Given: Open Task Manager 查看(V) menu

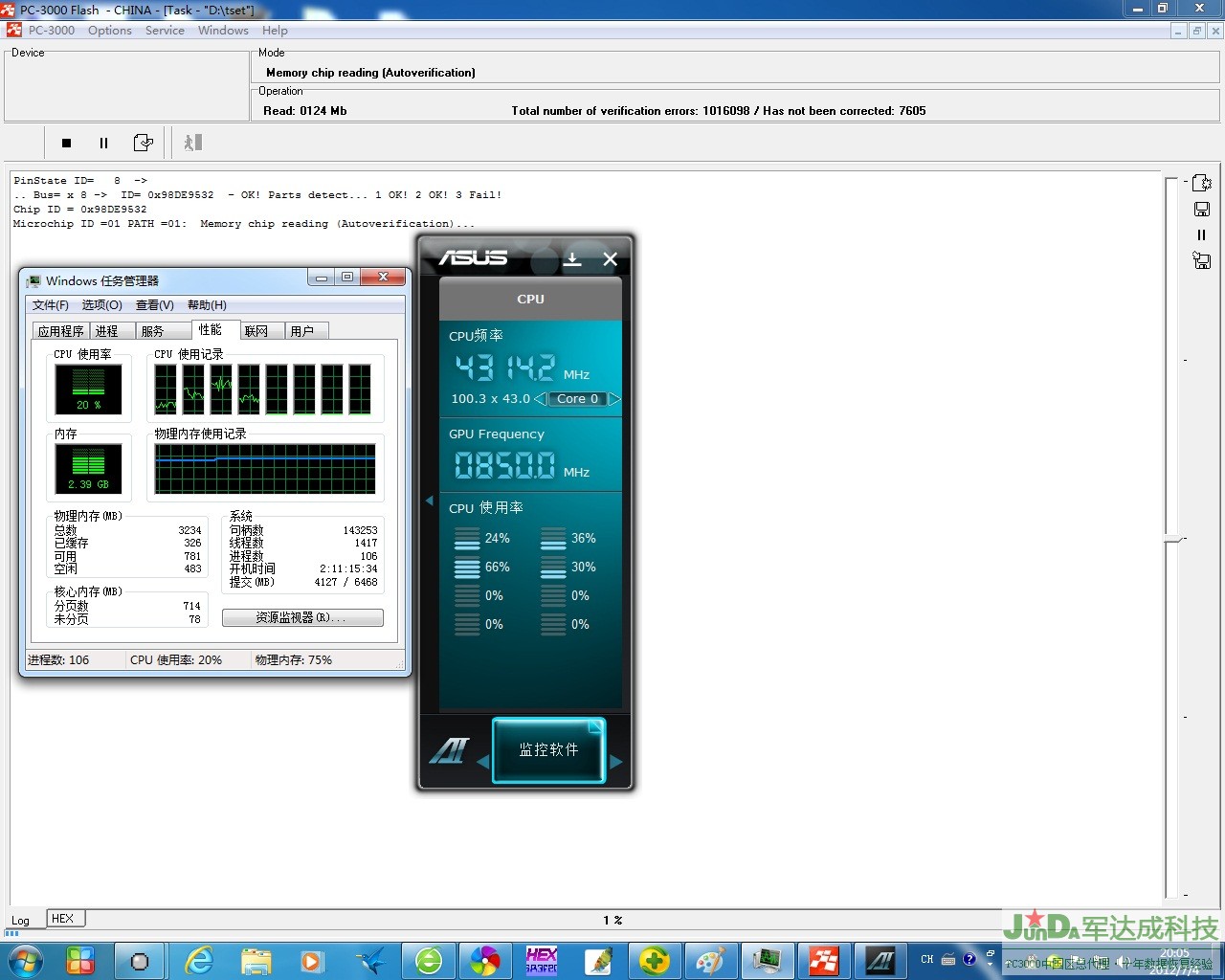Looking at the screenshot, I should point(155,305).
